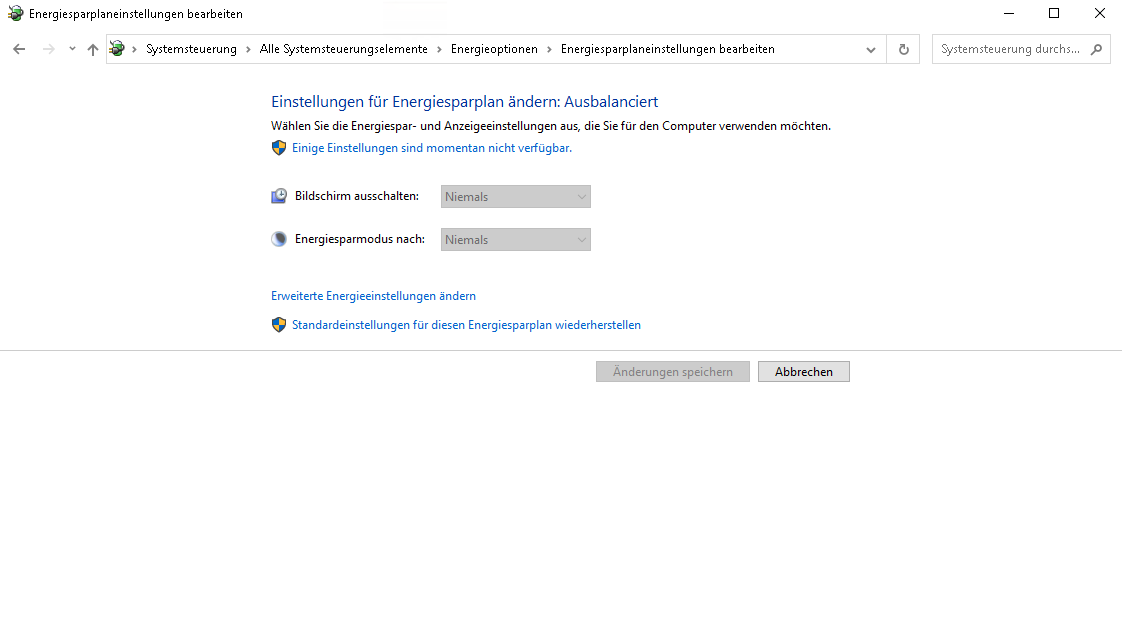
Task: Click the up-one-level arrow
Action: [93, 49]
